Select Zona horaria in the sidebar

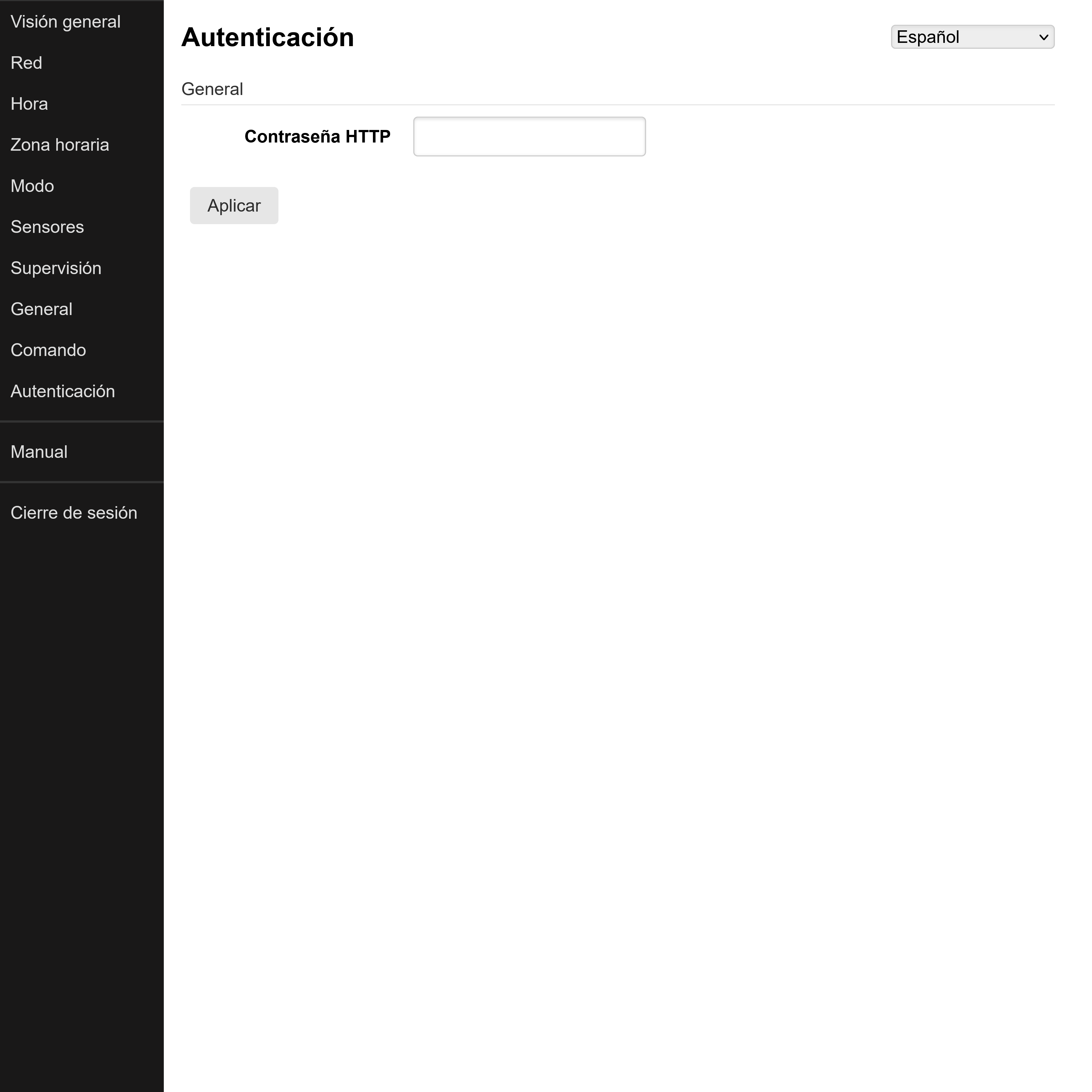[x=59, y=145]
